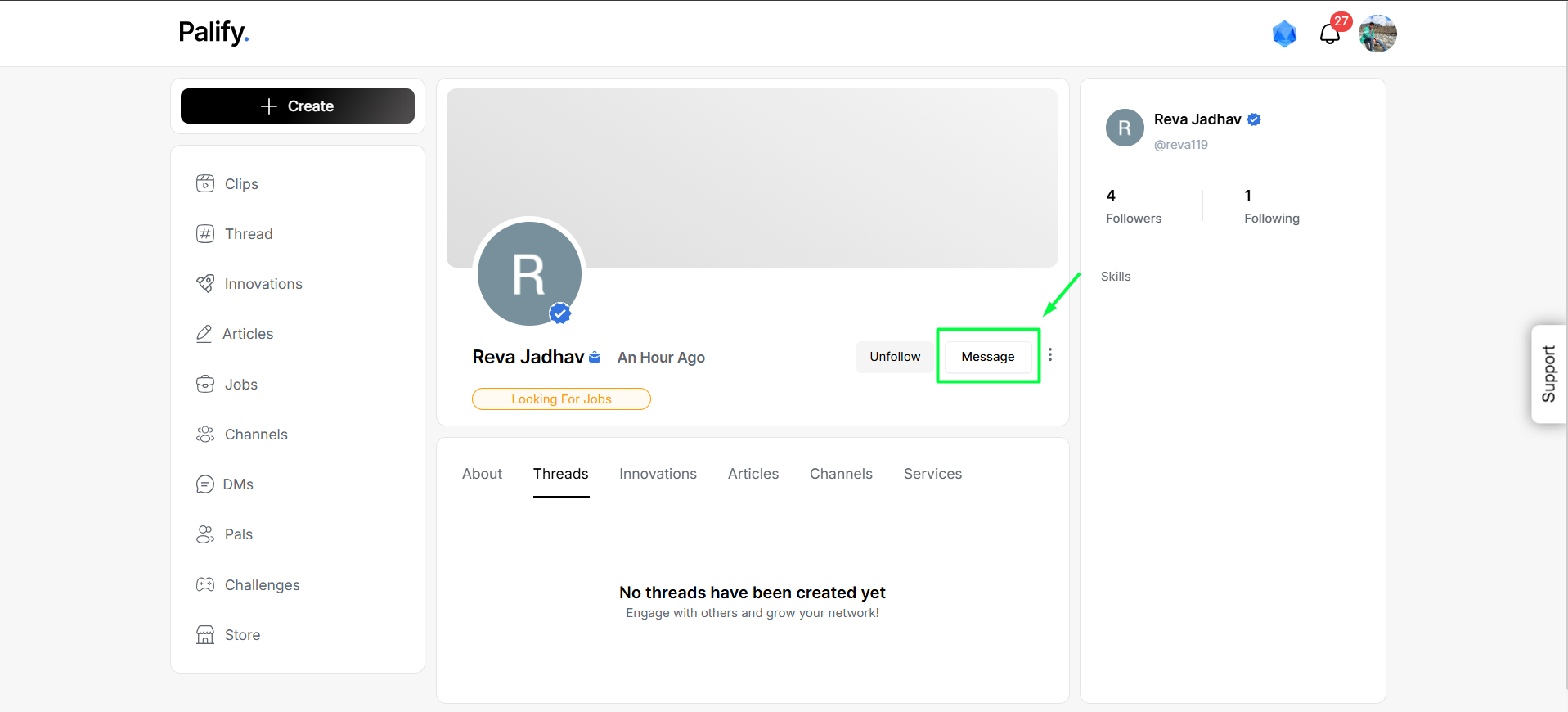
Task: Switch to the Articles profile tab
Action: point(753,474)
